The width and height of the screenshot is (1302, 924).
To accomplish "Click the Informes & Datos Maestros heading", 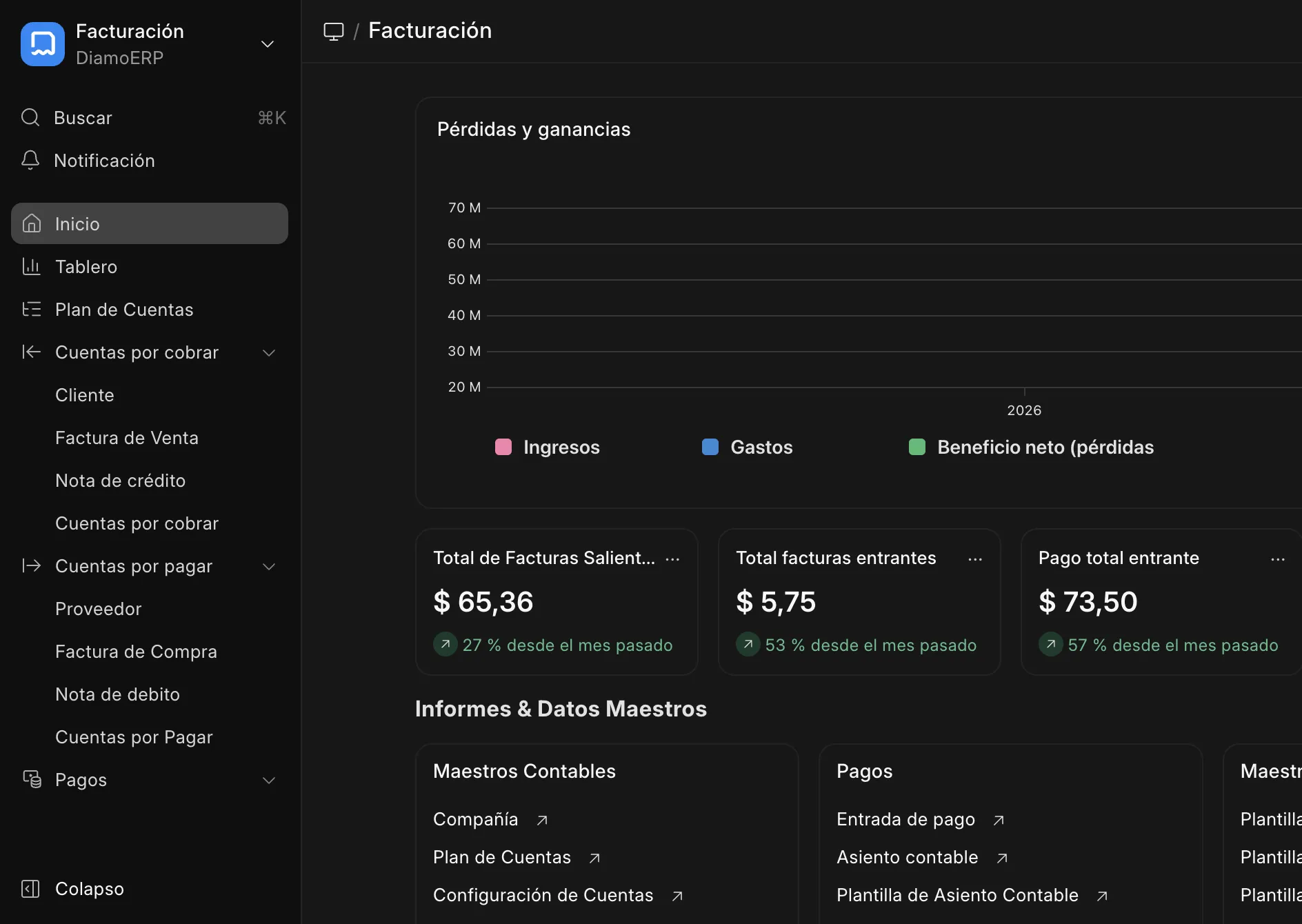I will tap(561, 709).
